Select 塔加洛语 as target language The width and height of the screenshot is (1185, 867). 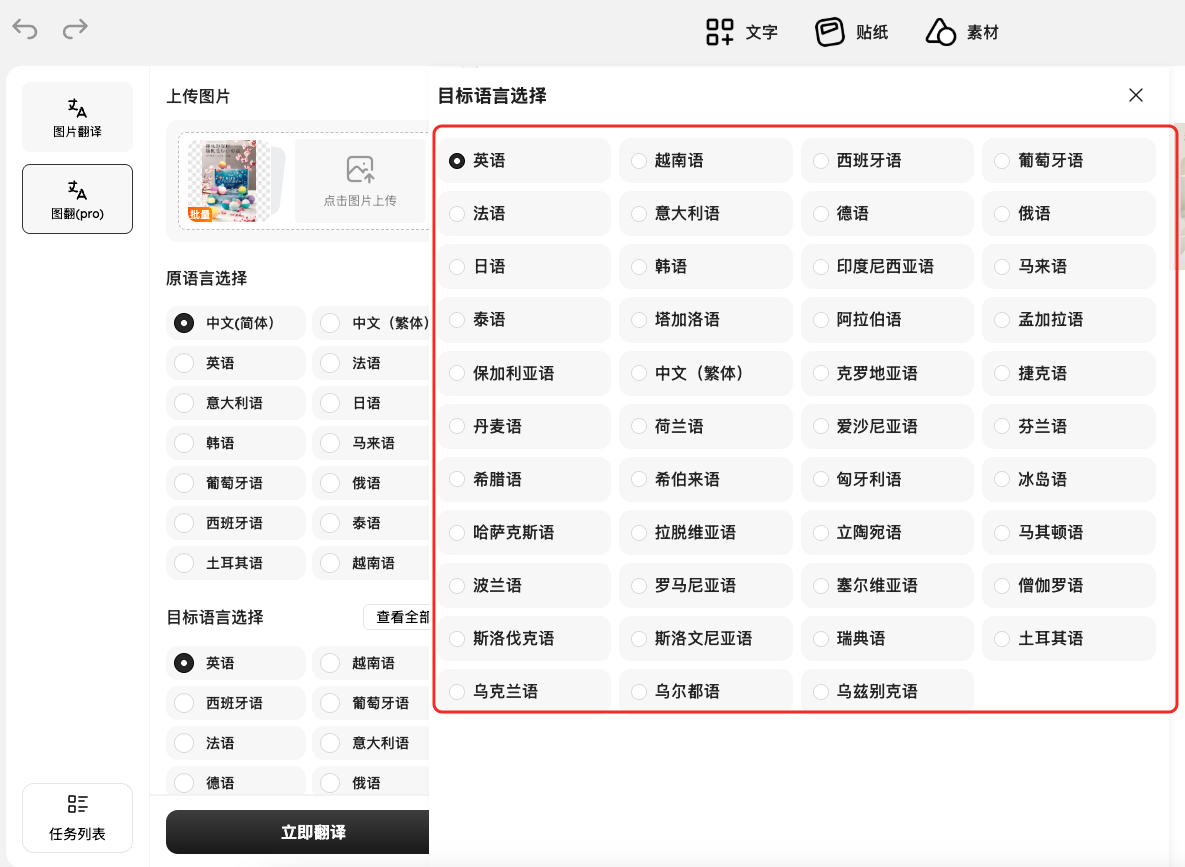click(706, 319)
